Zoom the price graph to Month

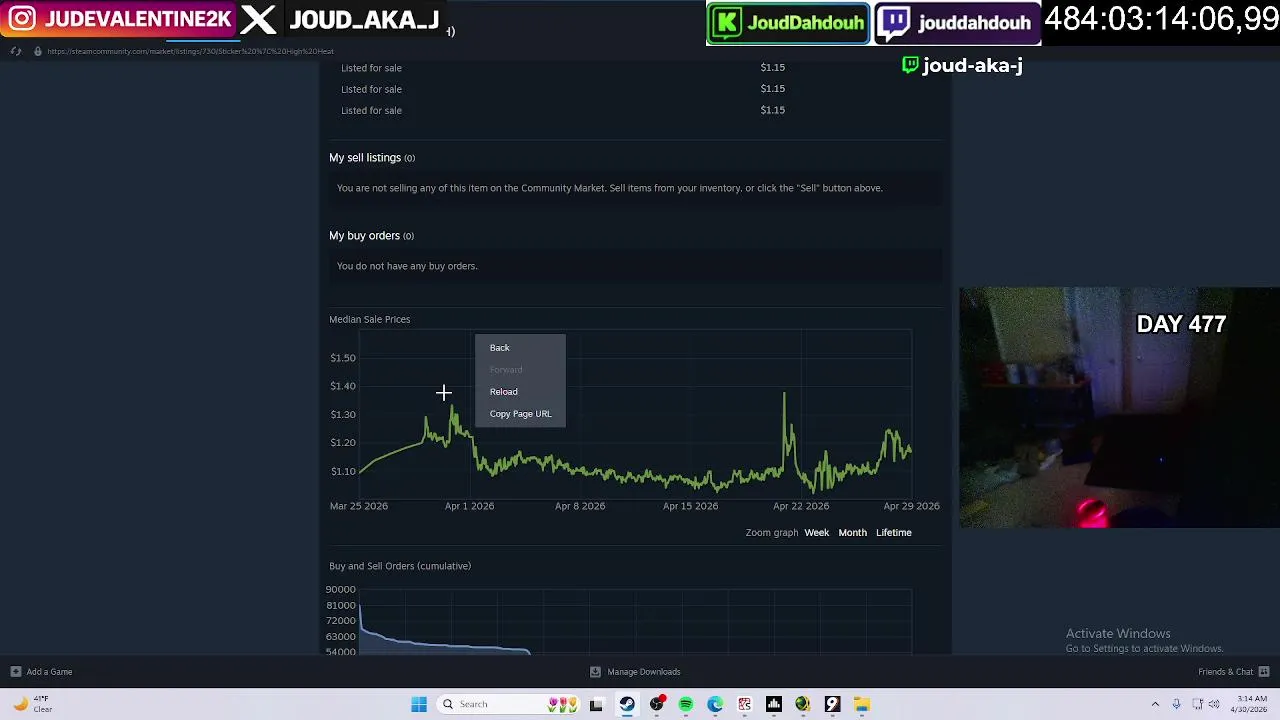point(852,532)
